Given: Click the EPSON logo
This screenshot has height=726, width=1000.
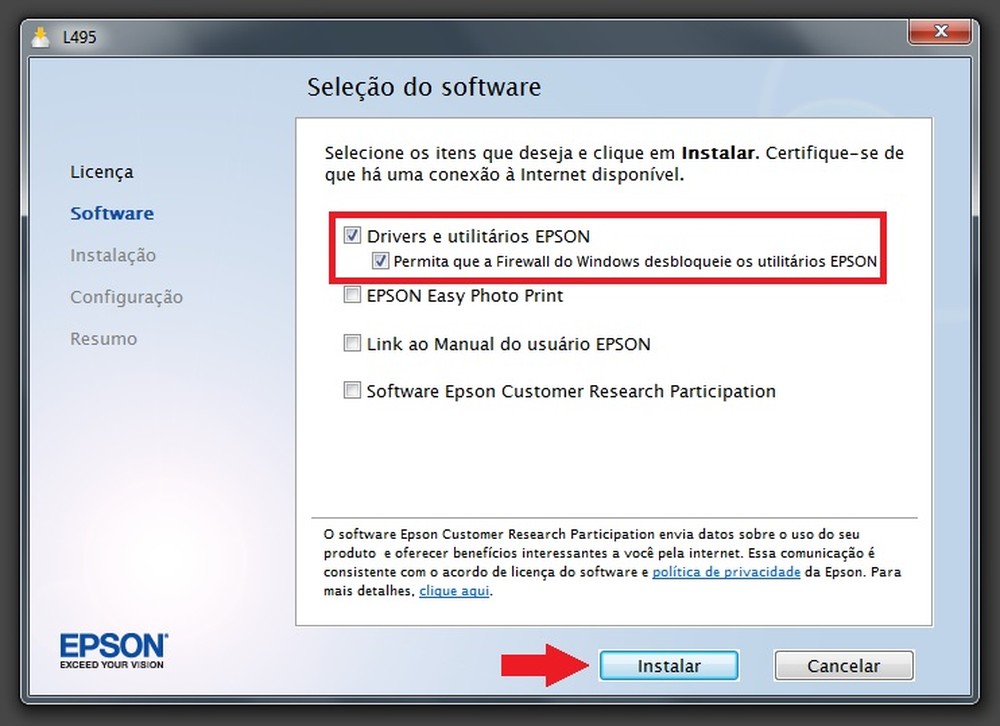Looking at the screenshot, I should [x=114, y=651].
